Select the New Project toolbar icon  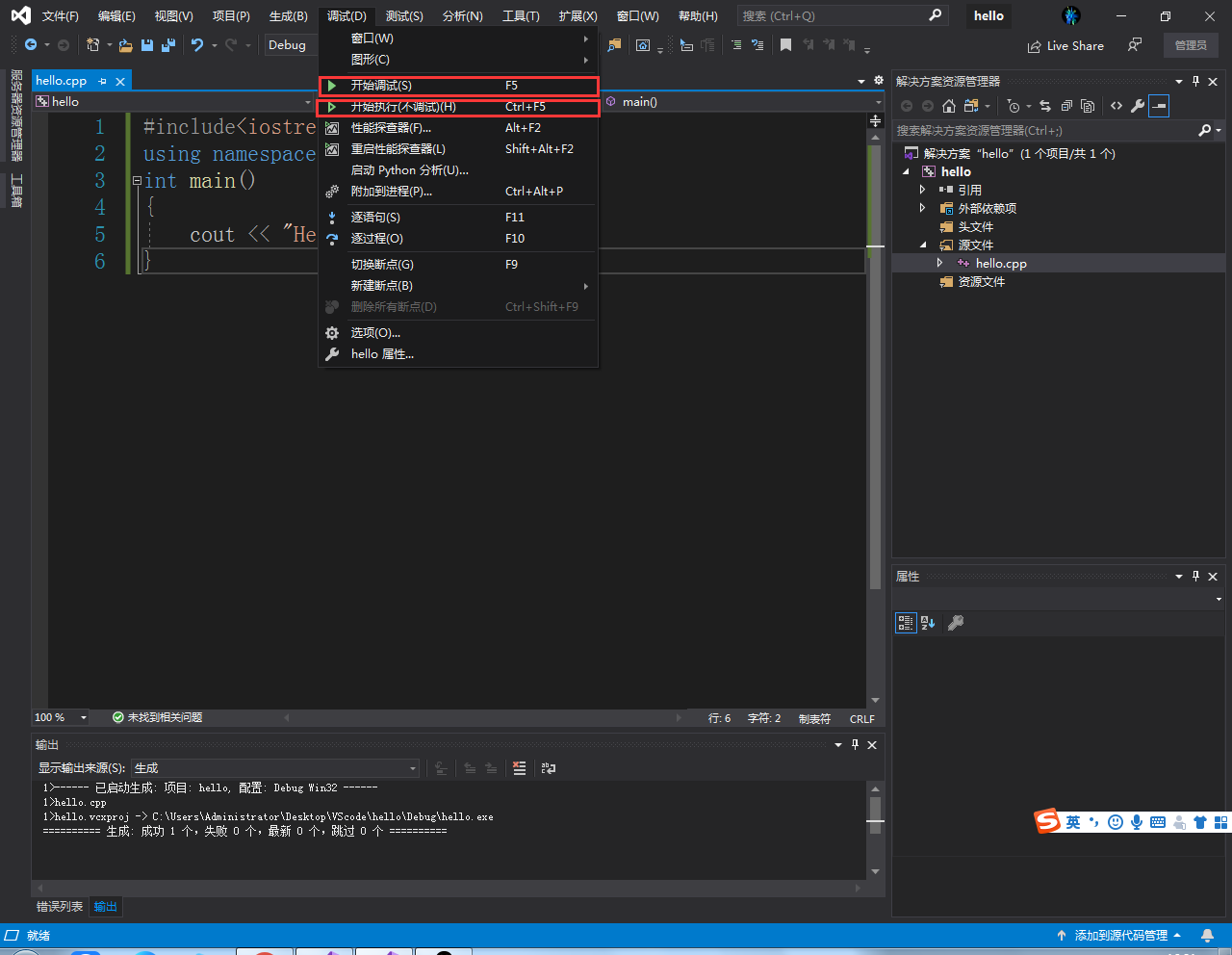pos(94,44)
